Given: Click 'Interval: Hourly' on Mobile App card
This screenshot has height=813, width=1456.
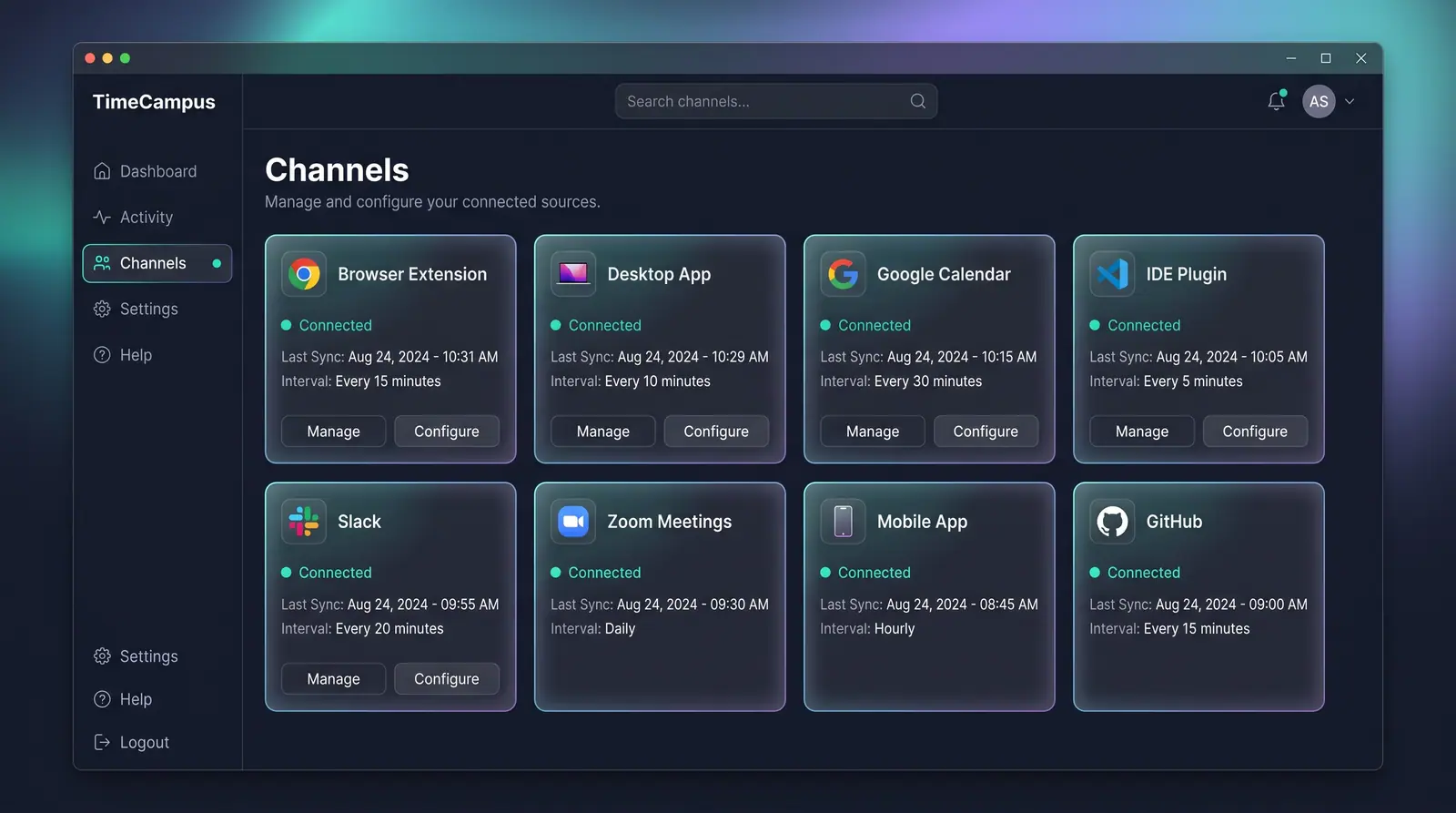Looking at the screenshot, I should tap(867, 629).
